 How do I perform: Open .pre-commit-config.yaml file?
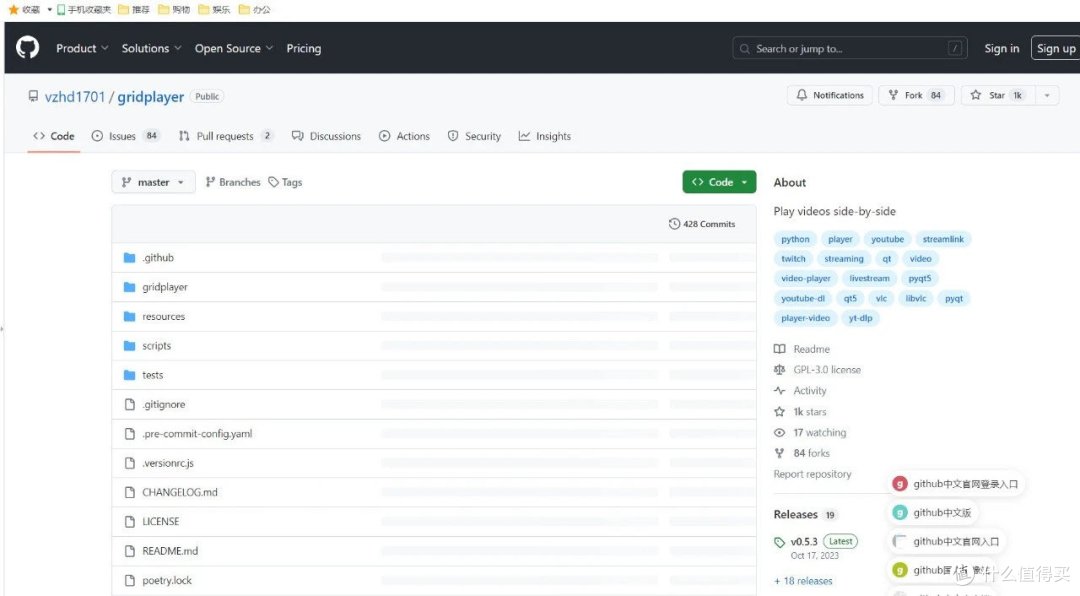tap(197, 433)
